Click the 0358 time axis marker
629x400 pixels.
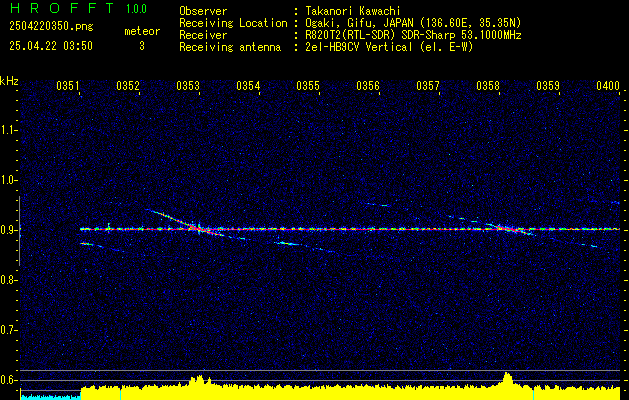coord(488,86)
